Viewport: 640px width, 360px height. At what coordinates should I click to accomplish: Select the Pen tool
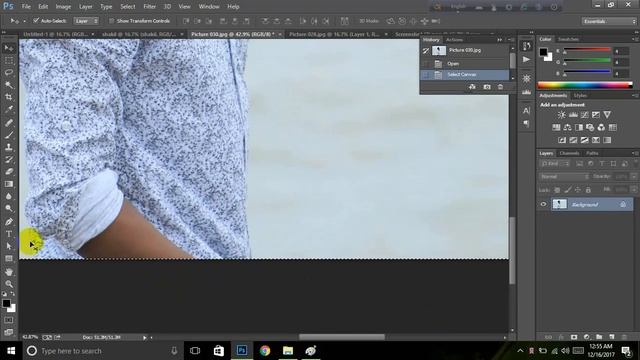(9, 222)
